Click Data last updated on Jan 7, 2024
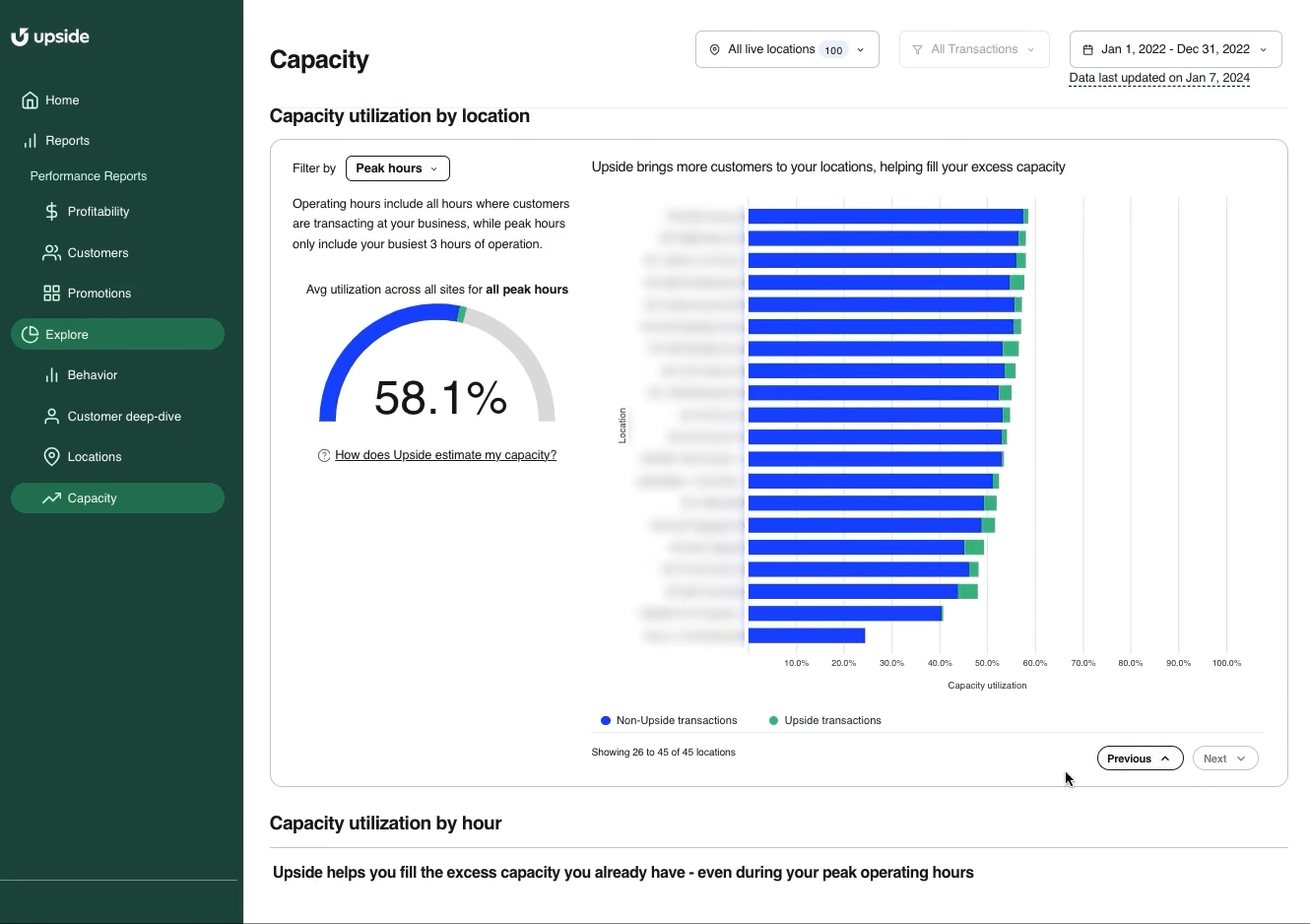The height and width of the screenshot is (924, 1310). click(x=1159, y=78)
